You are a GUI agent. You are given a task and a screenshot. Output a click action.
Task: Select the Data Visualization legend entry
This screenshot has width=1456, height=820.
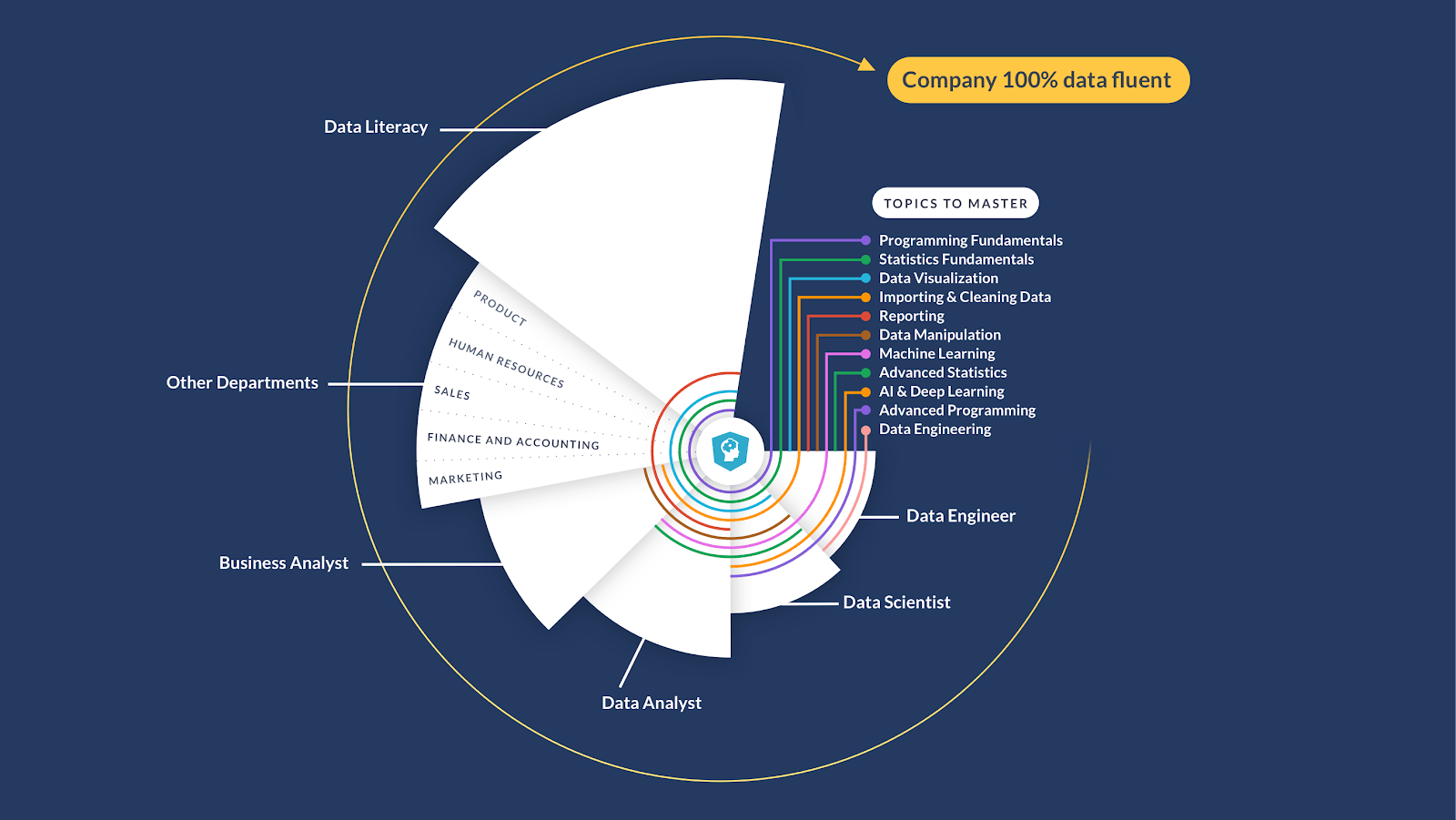coord(938,278)
